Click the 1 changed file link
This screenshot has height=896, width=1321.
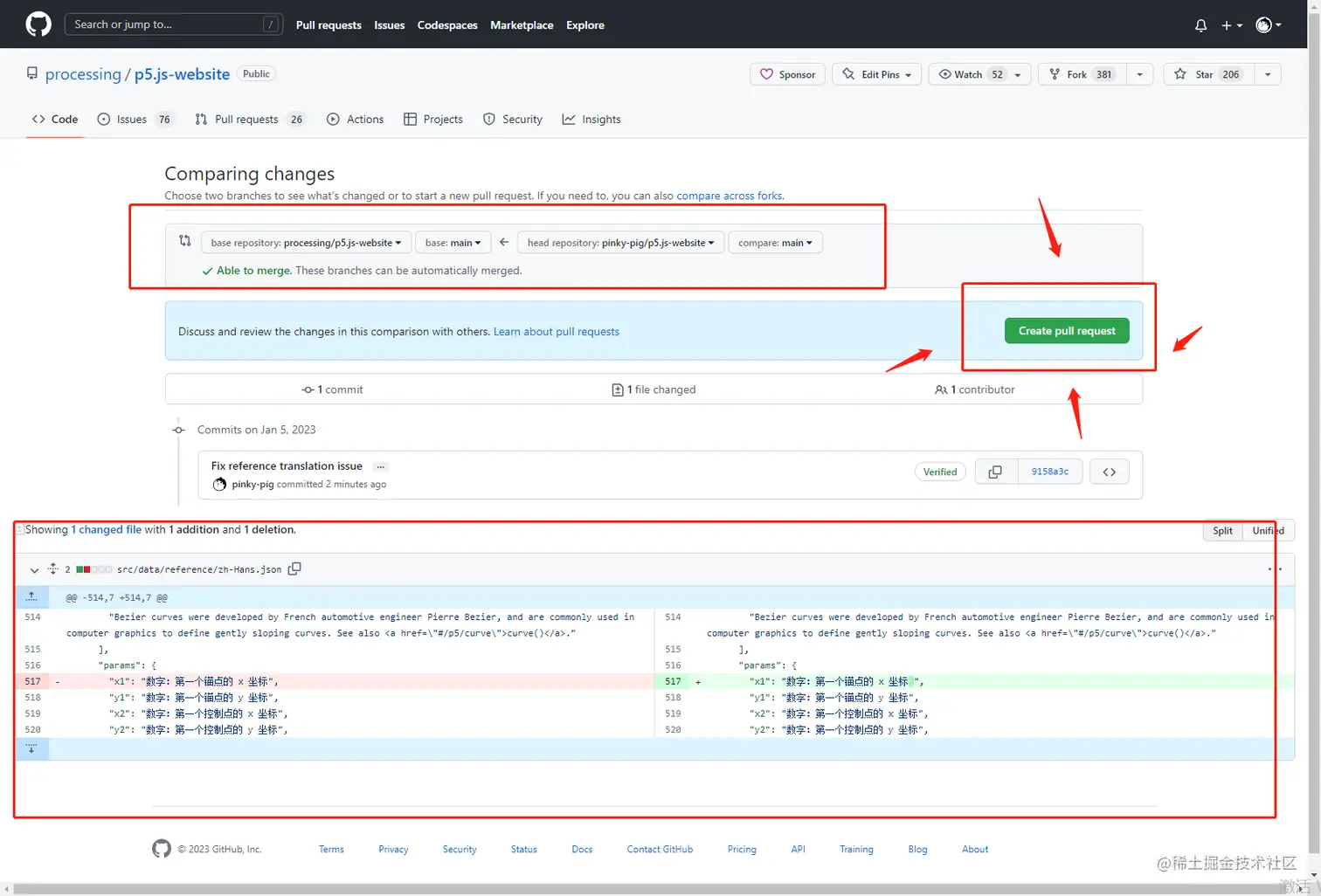pos(106,530)
